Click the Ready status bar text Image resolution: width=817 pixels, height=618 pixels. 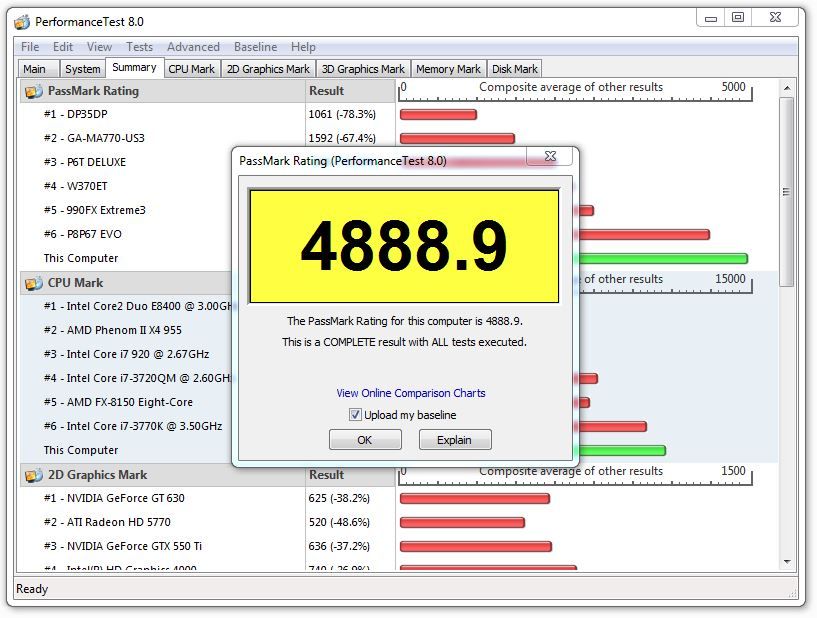coord(32,589)
